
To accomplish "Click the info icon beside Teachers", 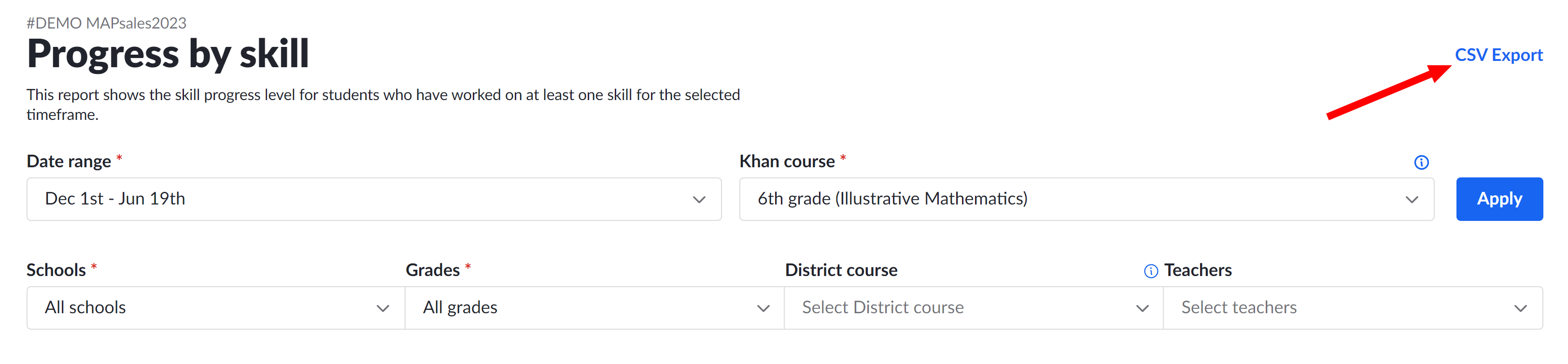I will pos(1150,271).
